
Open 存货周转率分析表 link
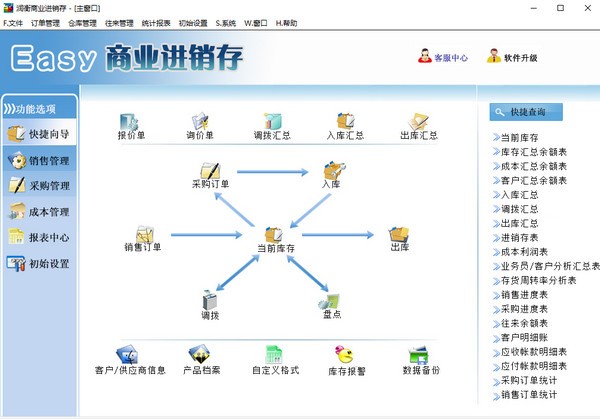tap(535, 280)
